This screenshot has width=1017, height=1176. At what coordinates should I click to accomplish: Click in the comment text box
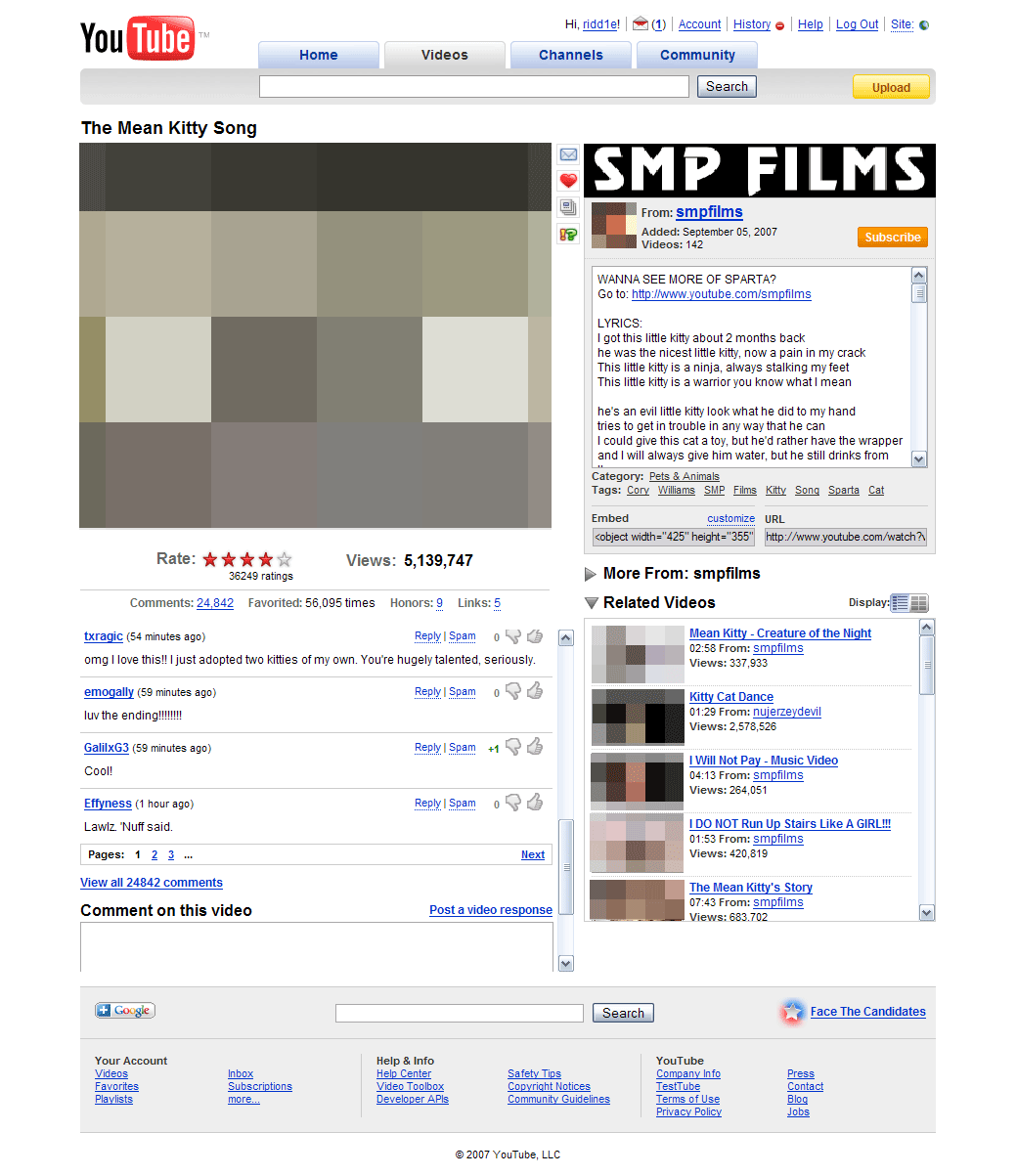click(x=317, y=947)
